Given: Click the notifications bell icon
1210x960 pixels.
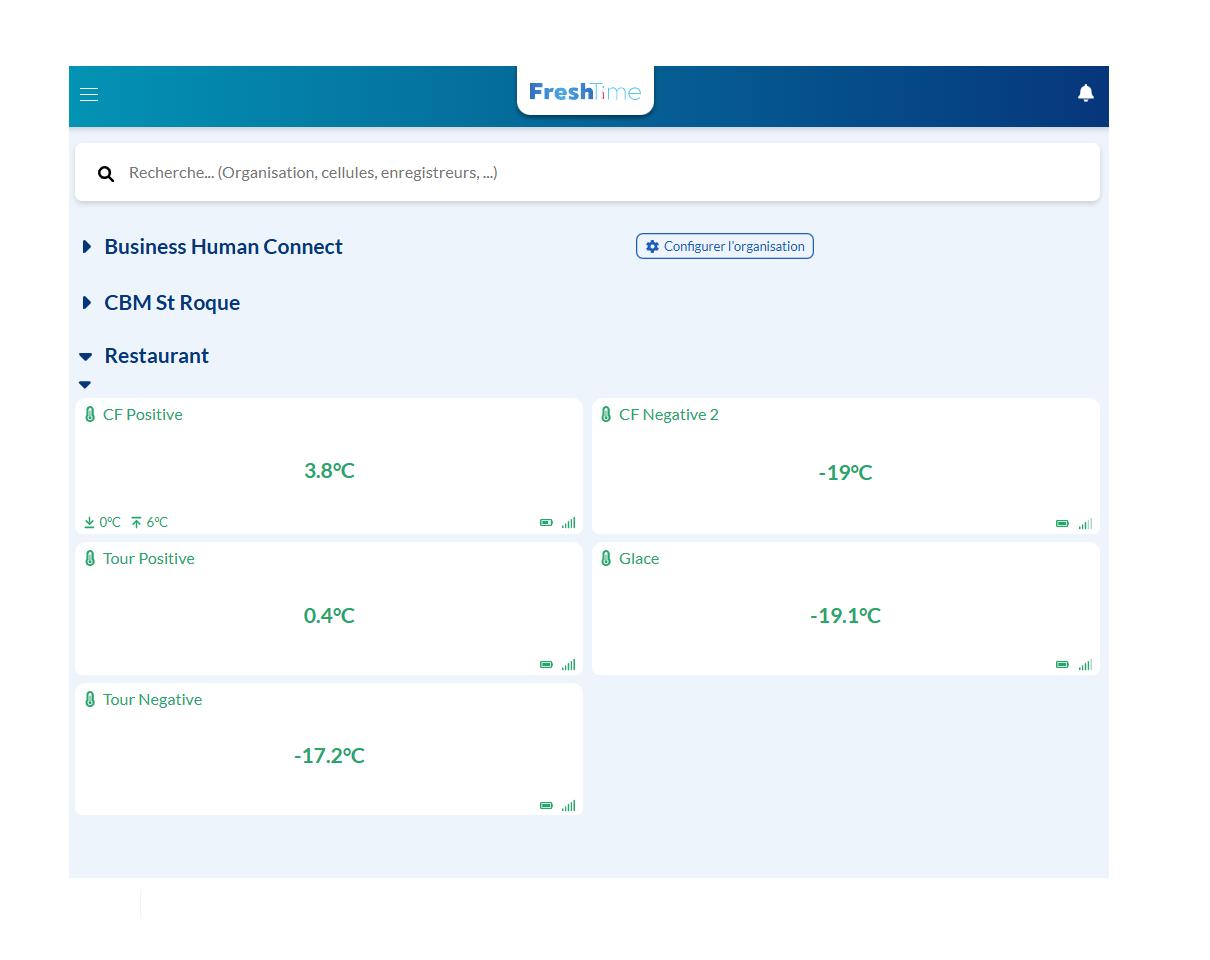Looking at the screenshot, I should [x=1085, y=93].
